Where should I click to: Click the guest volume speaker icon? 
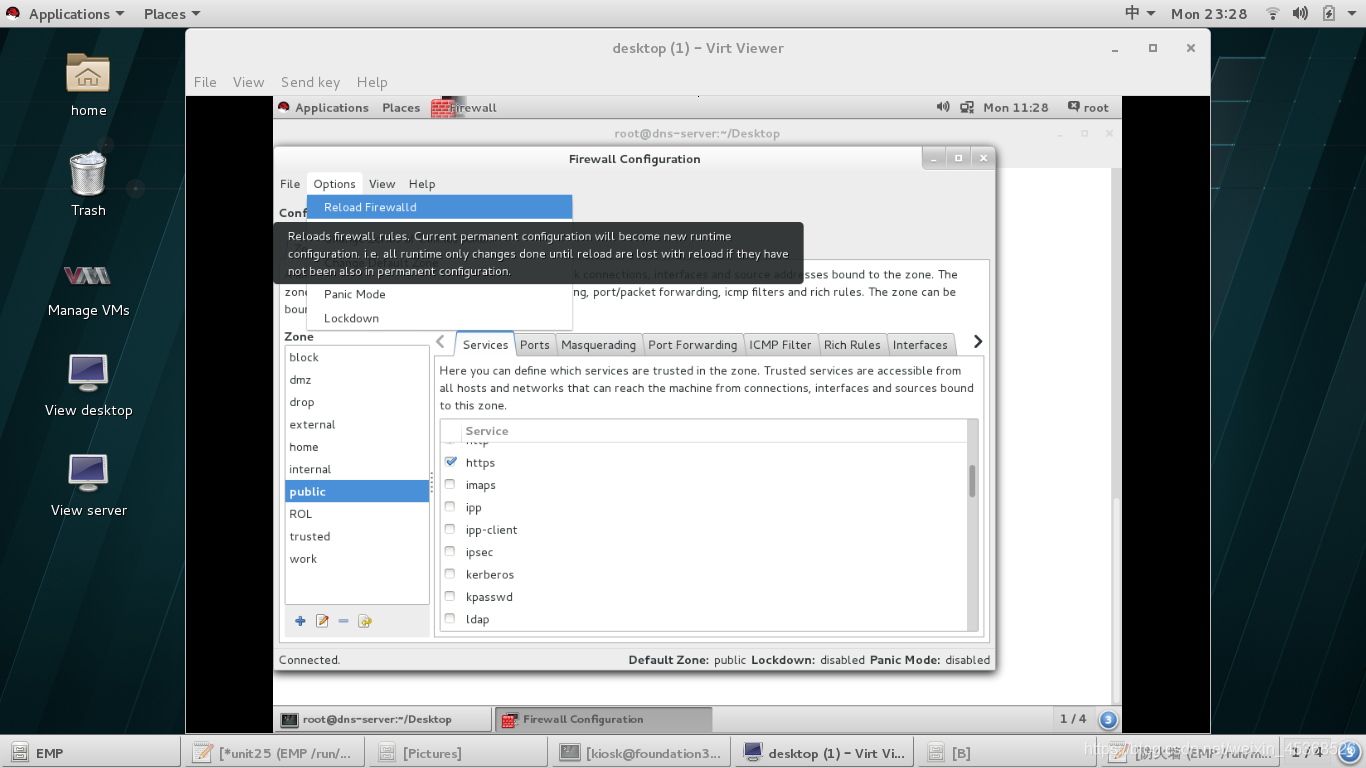click(x=943, y=107)
